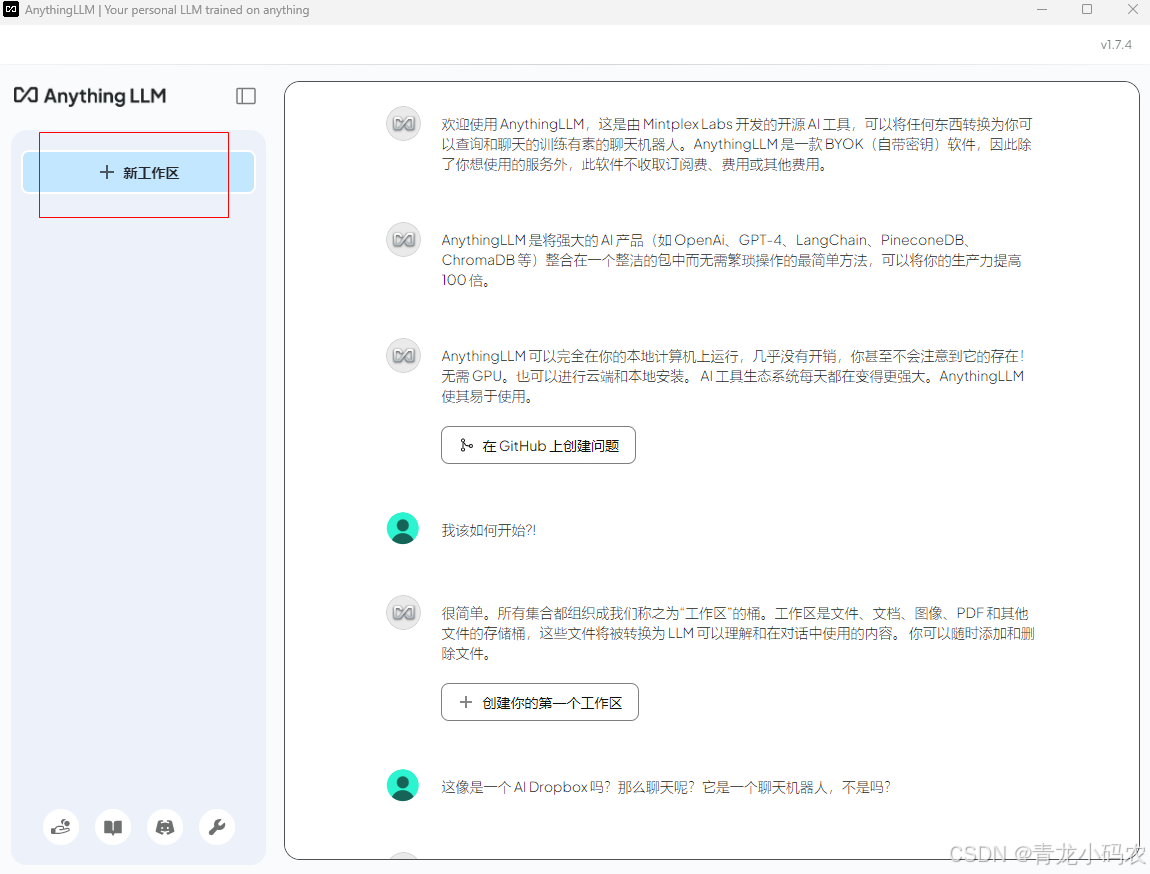This screenshot has width=1150, height=874.
Task: Click the text starting 欢迎使用 AnythingLLM
Action: click(x=736, y=144)
